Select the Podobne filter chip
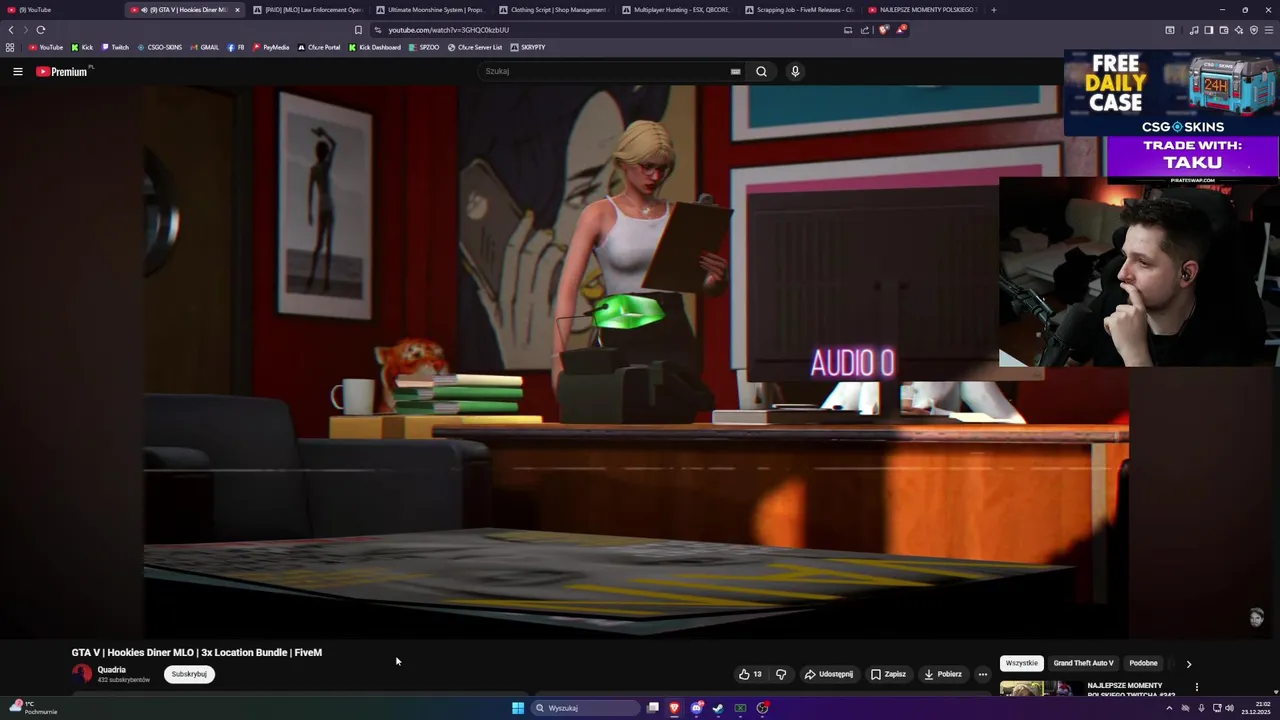 coord(1143,663)
